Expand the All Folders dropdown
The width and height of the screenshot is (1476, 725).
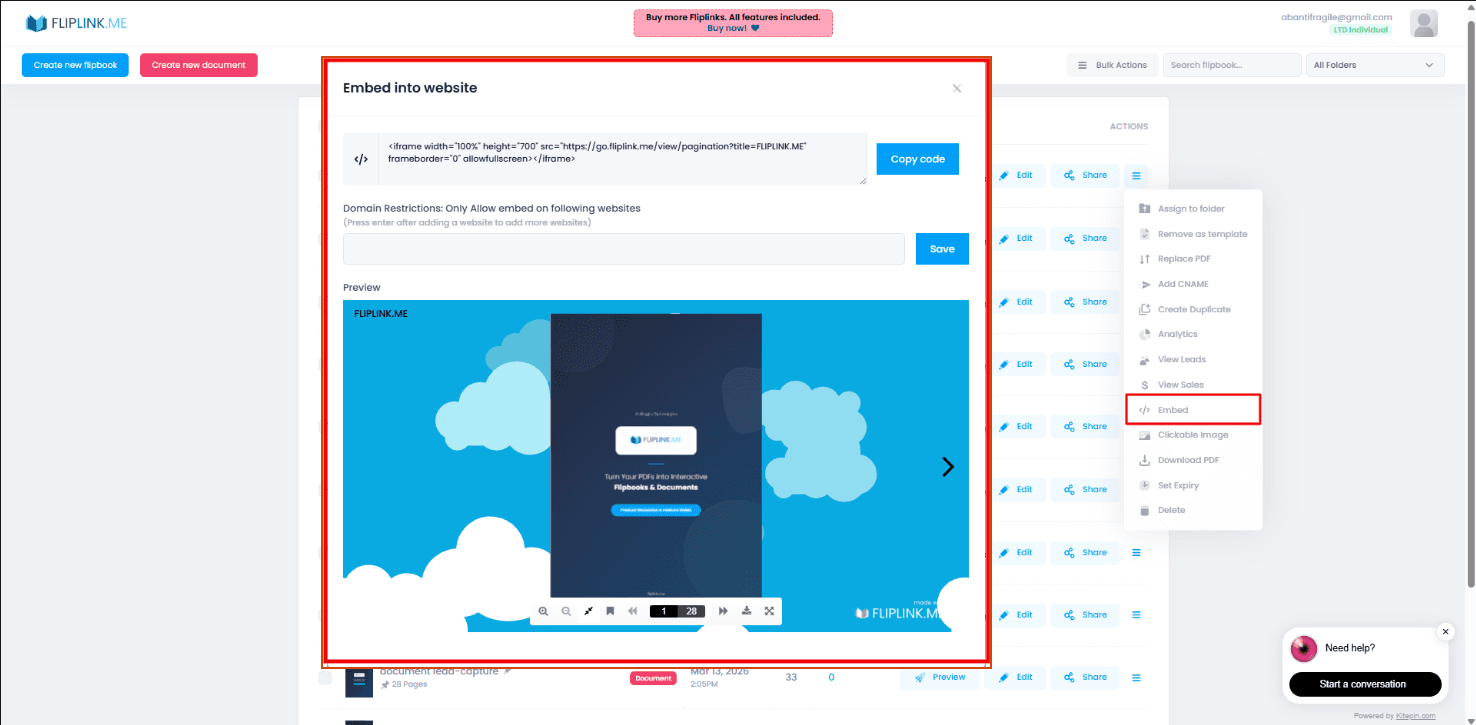pyautogui.click(x=1375, y=65)
